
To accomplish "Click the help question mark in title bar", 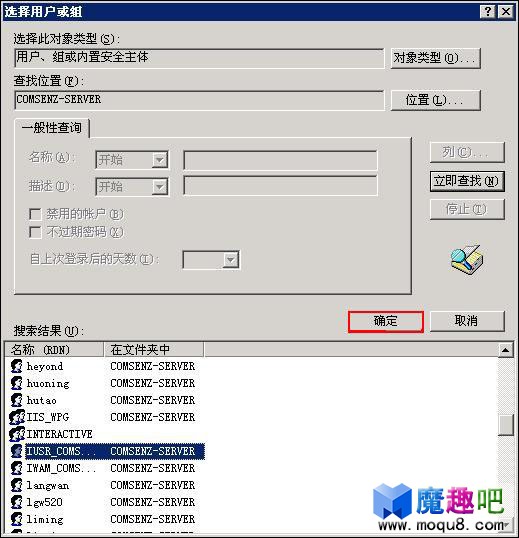I will click(x=488, y=12).
